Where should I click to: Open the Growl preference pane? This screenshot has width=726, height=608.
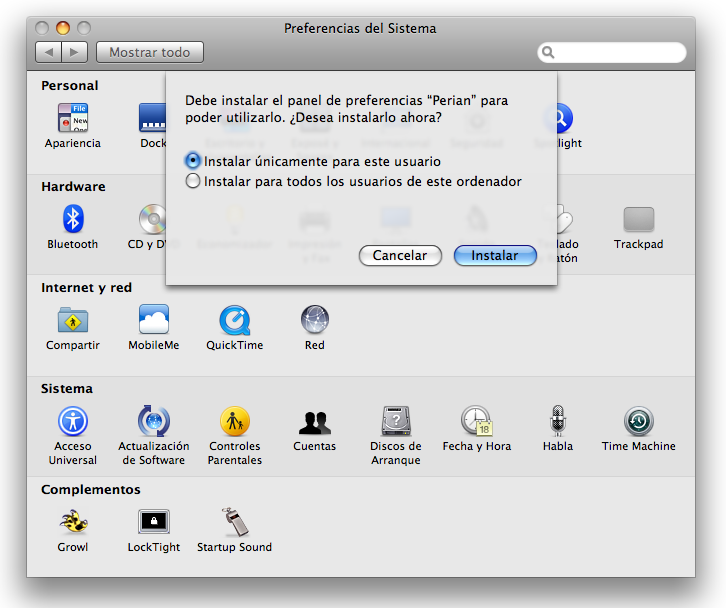(x=73, y=530)
